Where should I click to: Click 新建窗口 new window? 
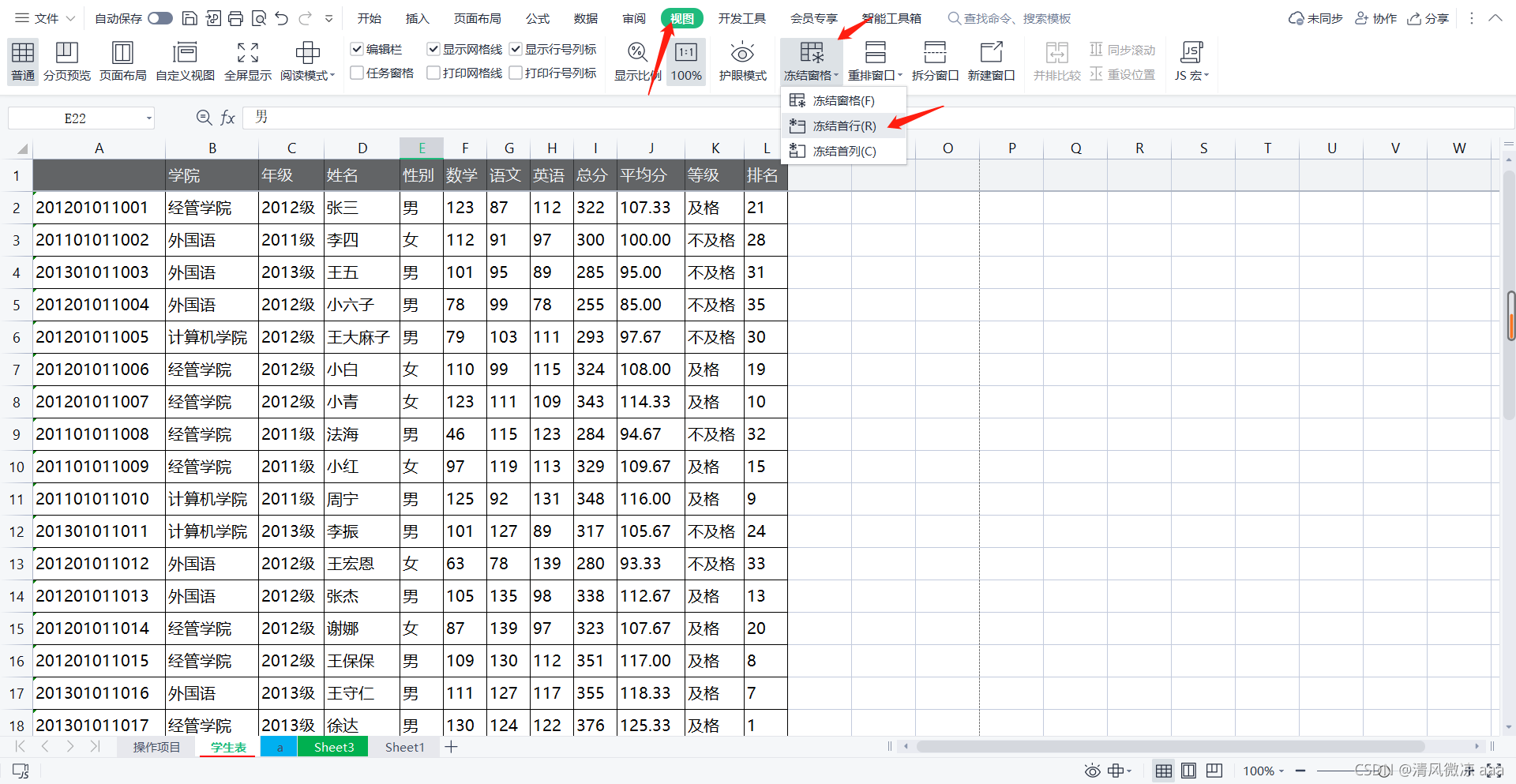point(991,61)
